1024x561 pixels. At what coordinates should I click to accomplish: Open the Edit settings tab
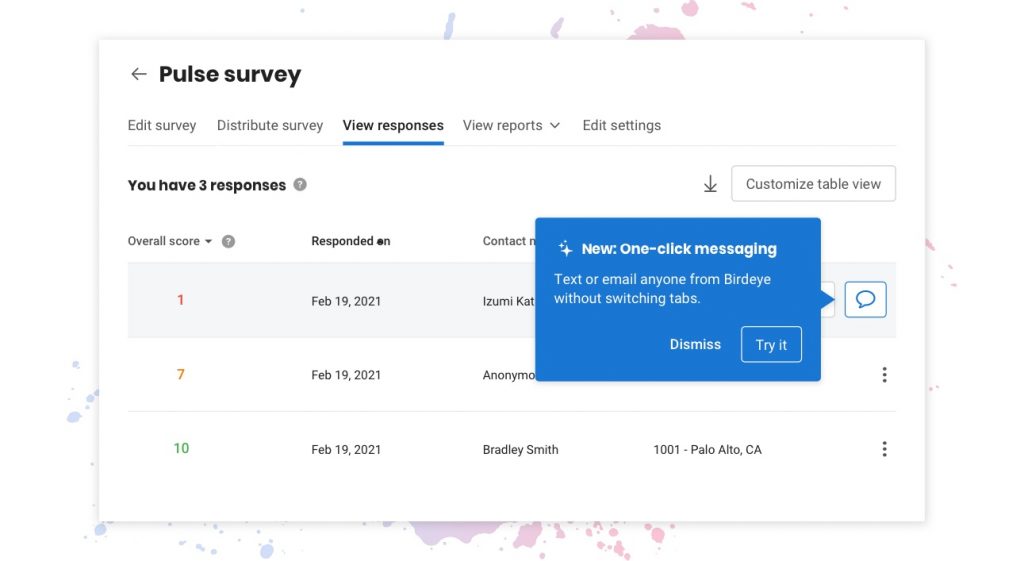(622, 125)
